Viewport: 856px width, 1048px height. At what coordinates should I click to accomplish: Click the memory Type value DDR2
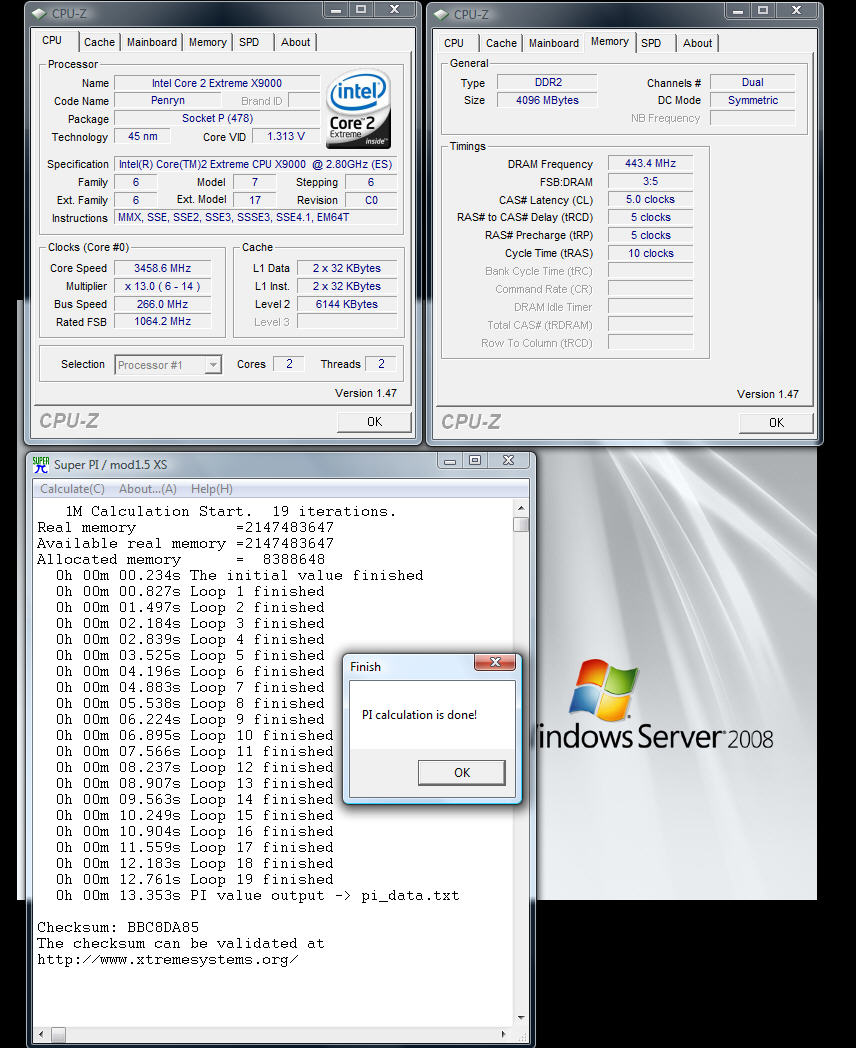click(x=547, y=82)
